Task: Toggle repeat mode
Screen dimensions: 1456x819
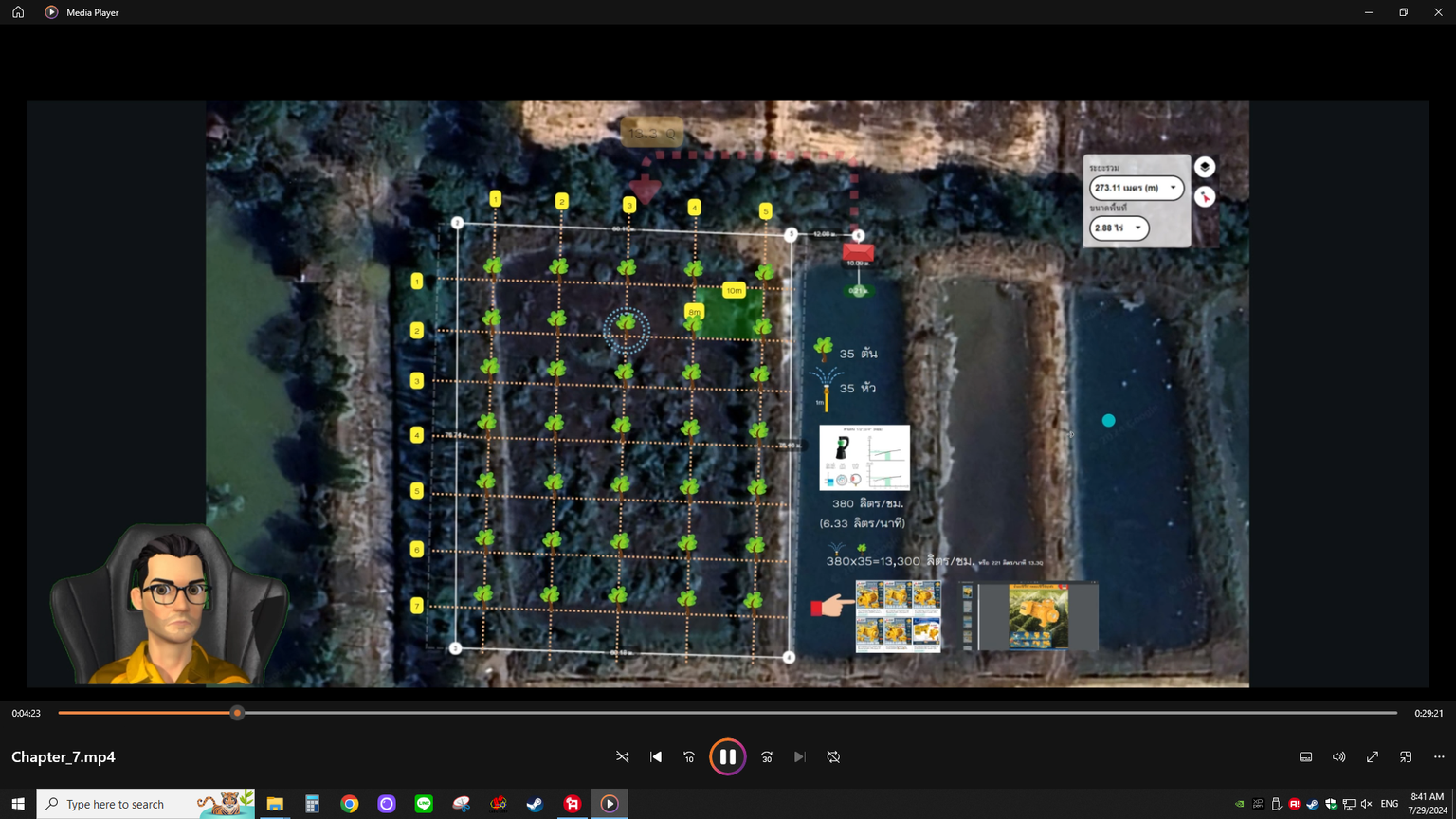Action: point(833,756)
